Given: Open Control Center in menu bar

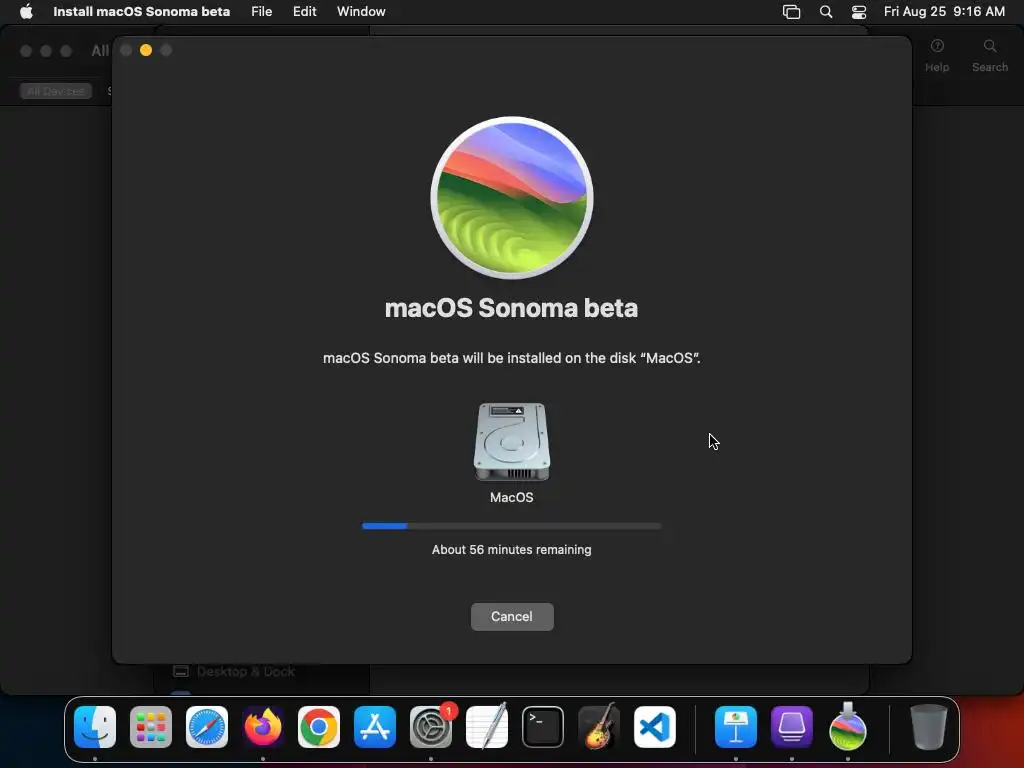Looking at the screenshot, I should pos(859,12).
